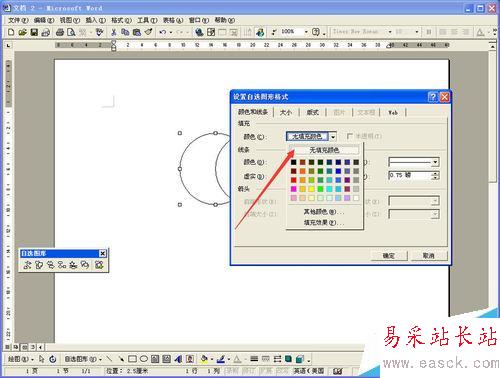The image size is (500, 378).
Task: Click the line weight 0.75 磅 field
Action: [410, 175]
